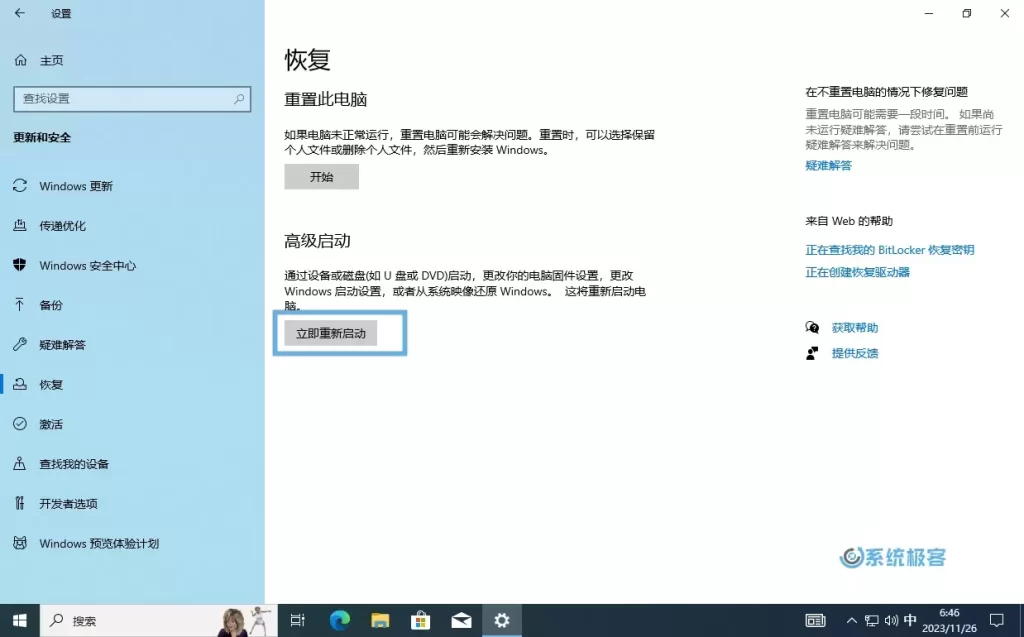This screenshot has width=1024, height=637.
Task: Open the BitLocker 恢复密钥 help link
Action: point(887,249)
